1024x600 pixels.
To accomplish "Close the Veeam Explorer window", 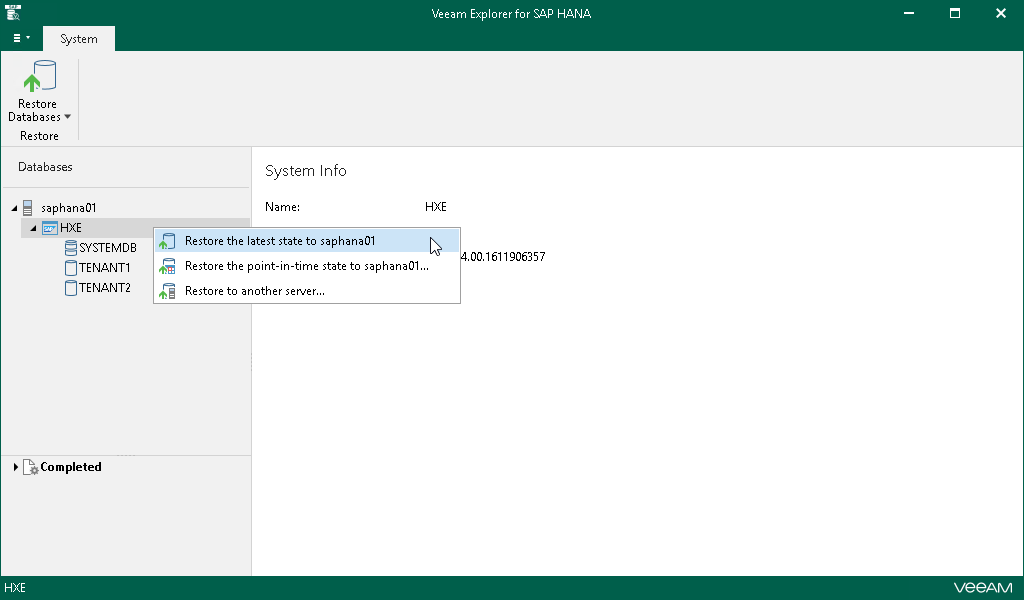I will [1000, 13].
